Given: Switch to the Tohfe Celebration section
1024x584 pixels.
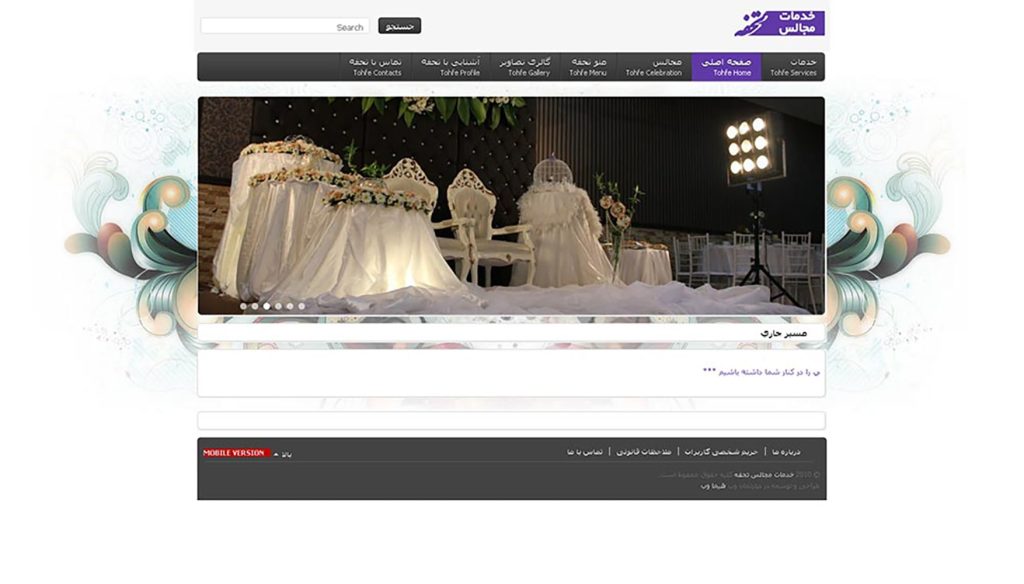Looking at the screenshot, I should 655,63.
